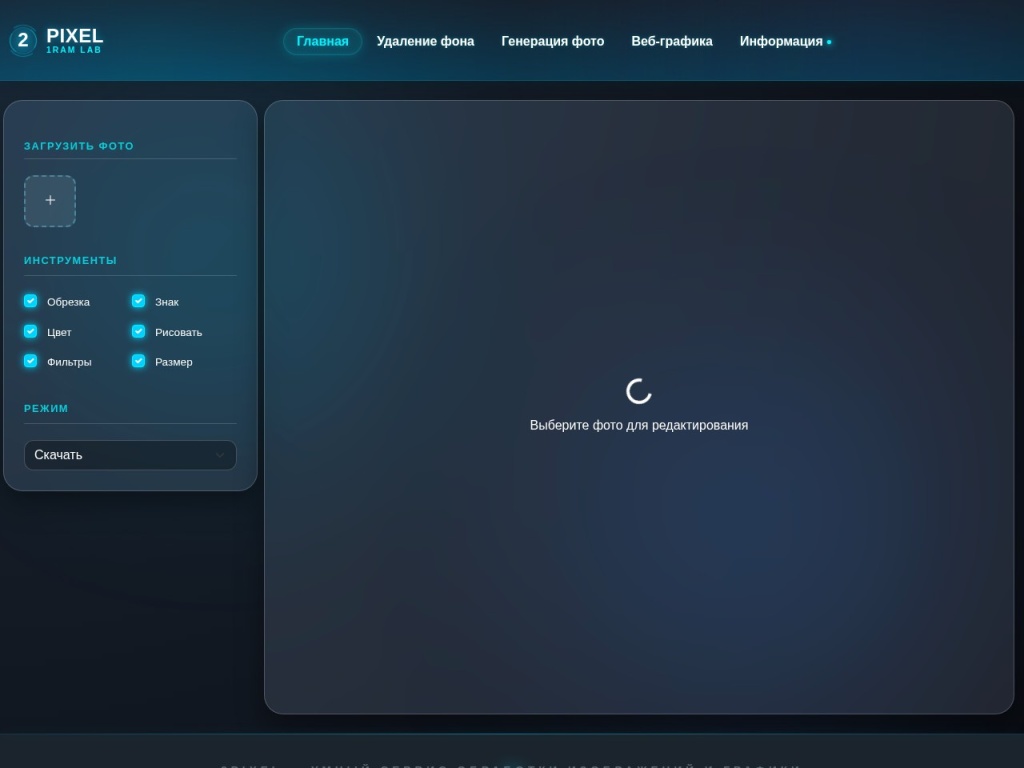Click the chevron icon on the Скачать selector
Screen dimensions: 1024x768
(x=220, y=455)
